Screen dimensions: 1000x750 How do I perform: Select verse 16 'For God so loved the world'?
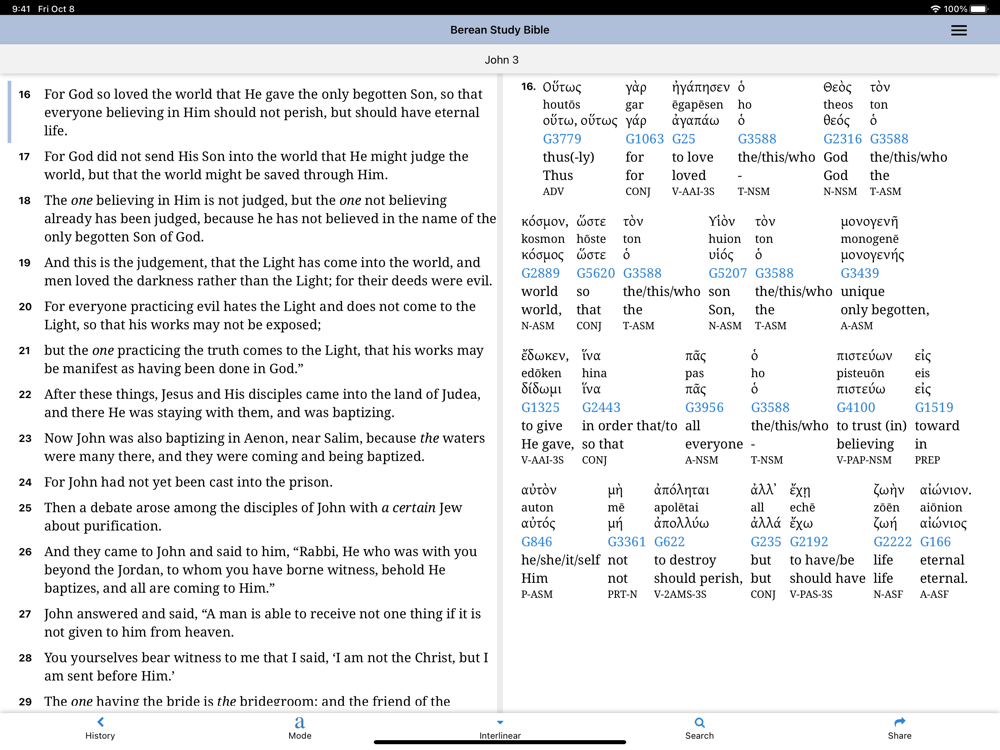point(263,112)
